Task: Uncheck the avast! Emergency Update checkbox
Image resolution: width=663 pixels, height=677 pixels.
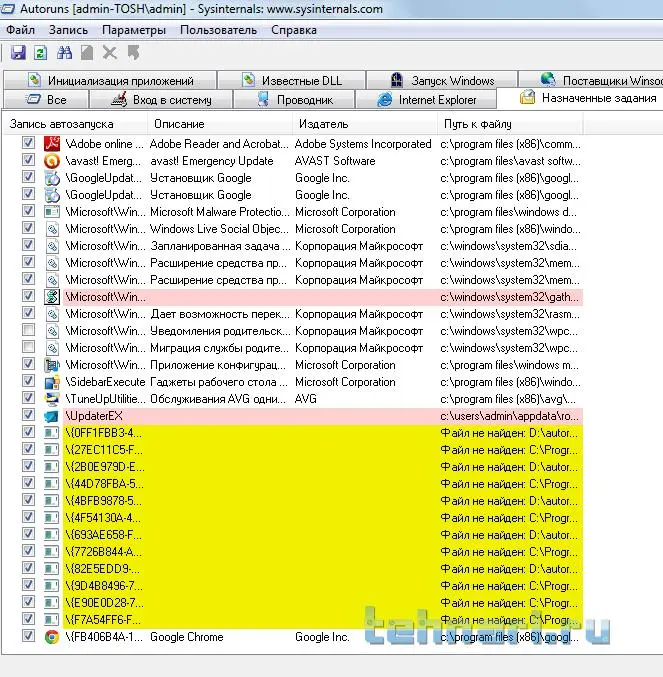Action: click(x=28, y=160)
